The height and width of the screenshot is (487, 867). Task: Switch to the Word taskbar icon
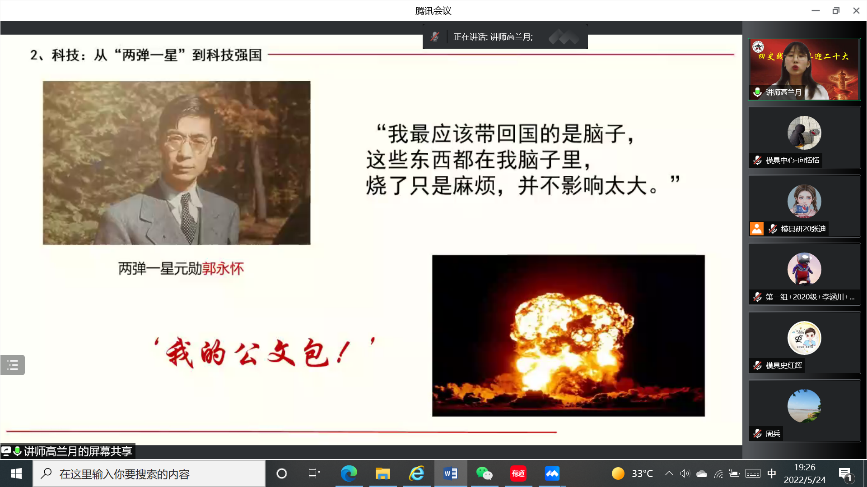[x=450, y=474]
